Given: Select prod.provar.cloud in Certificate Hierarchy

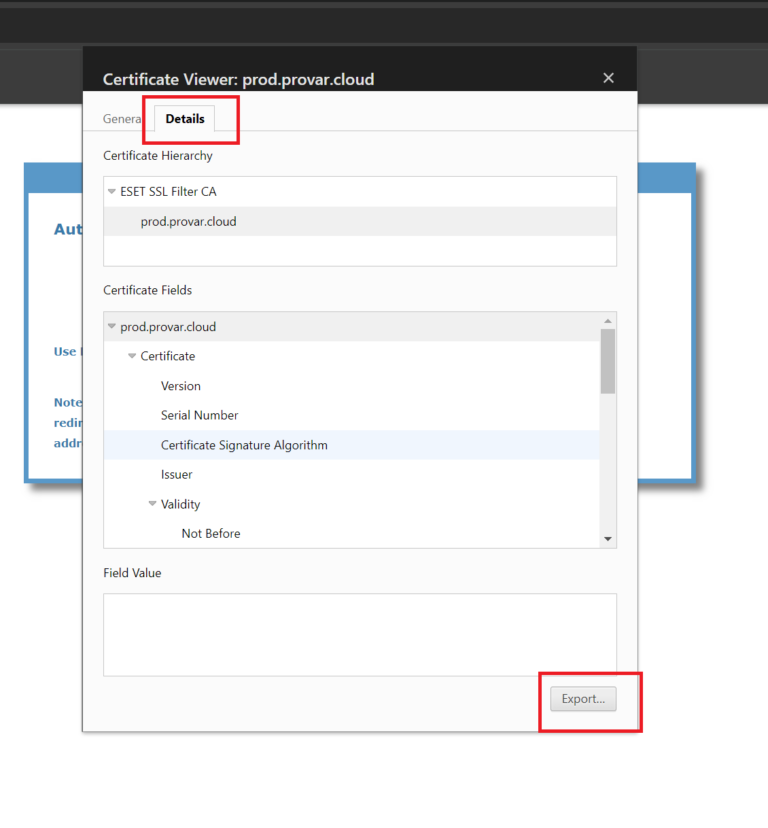Looking at the screenshot, I should pos(188,221).
